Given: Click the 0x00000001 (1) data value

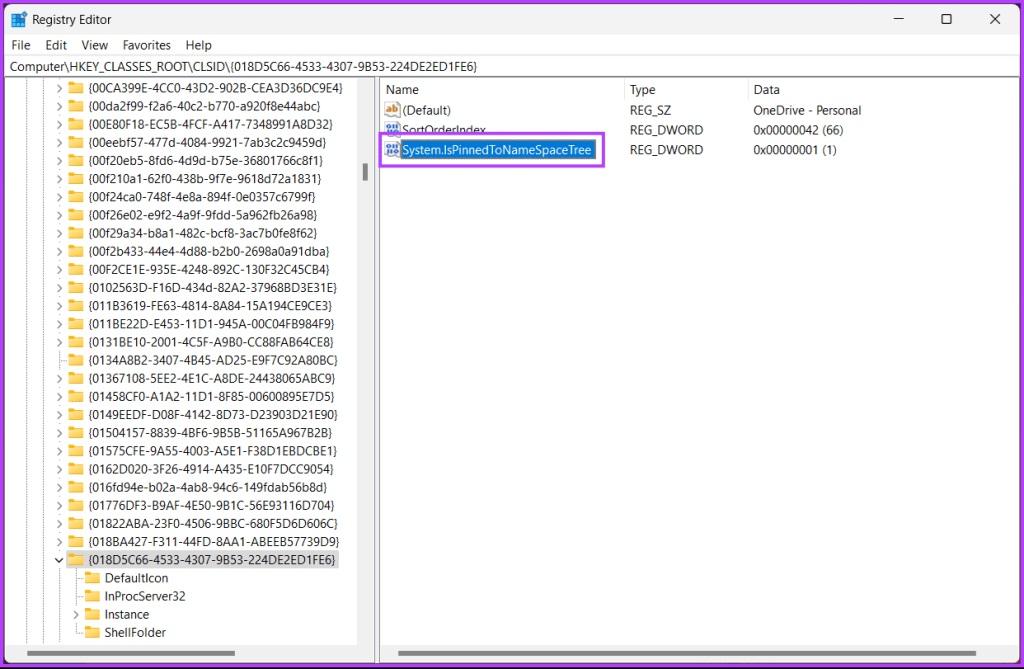Looking at the screenshot, I should [x=795, y=150].
